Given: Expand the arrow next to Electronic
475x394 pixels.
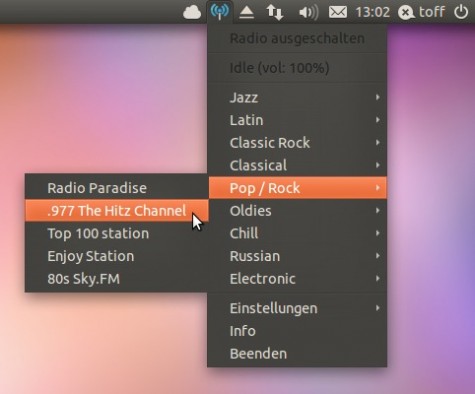Looking at the screenshot, I should point(378,279).
